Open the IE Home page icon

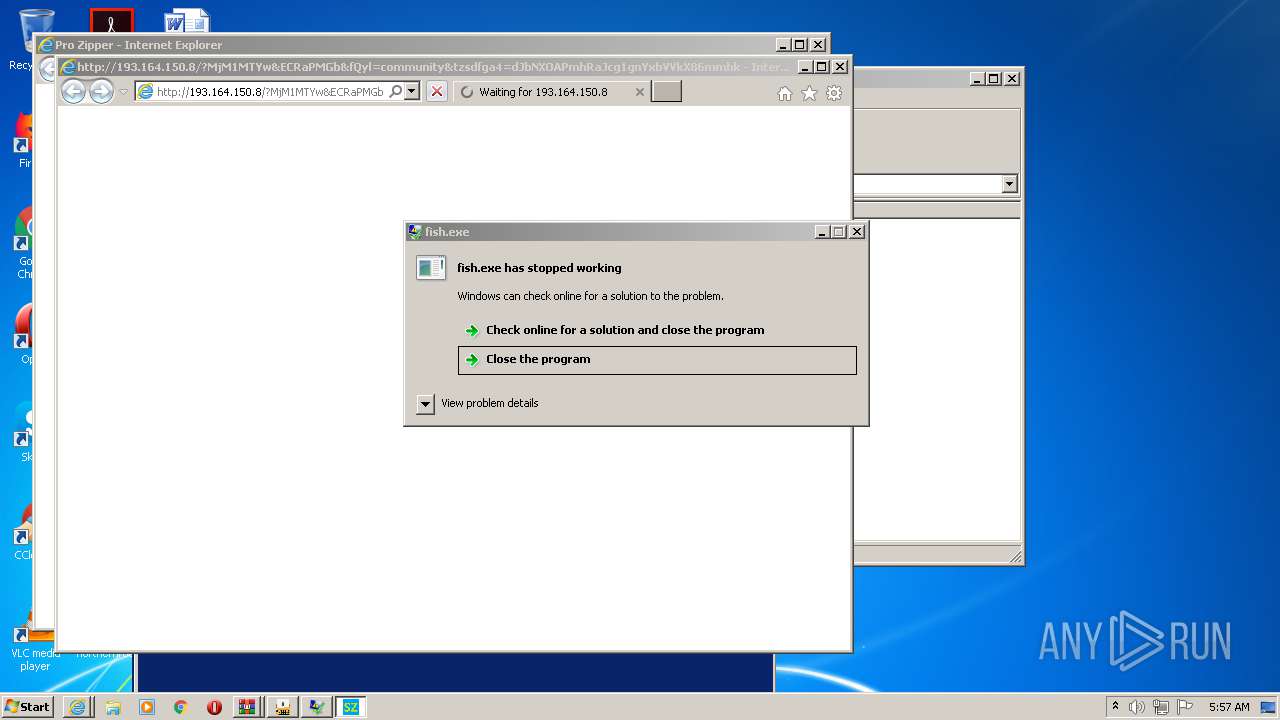coord(785,93)
